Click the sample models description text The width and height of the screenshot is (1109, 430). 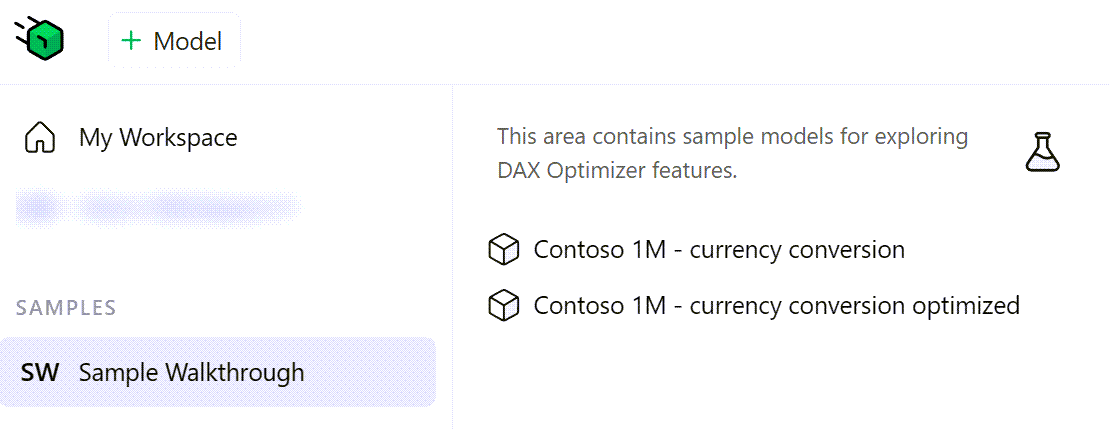point(732,153)
